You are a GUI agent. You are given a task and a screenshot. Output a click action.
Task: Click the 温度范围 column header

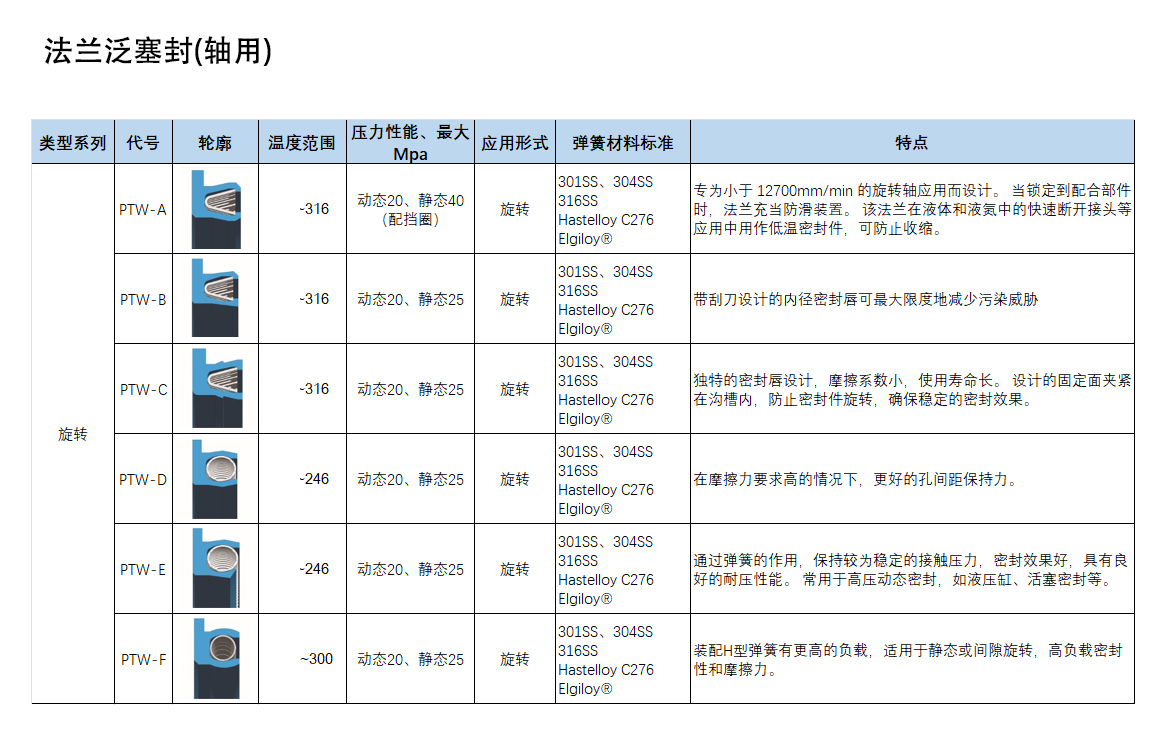pyautogui.click(x=302, y=142)
